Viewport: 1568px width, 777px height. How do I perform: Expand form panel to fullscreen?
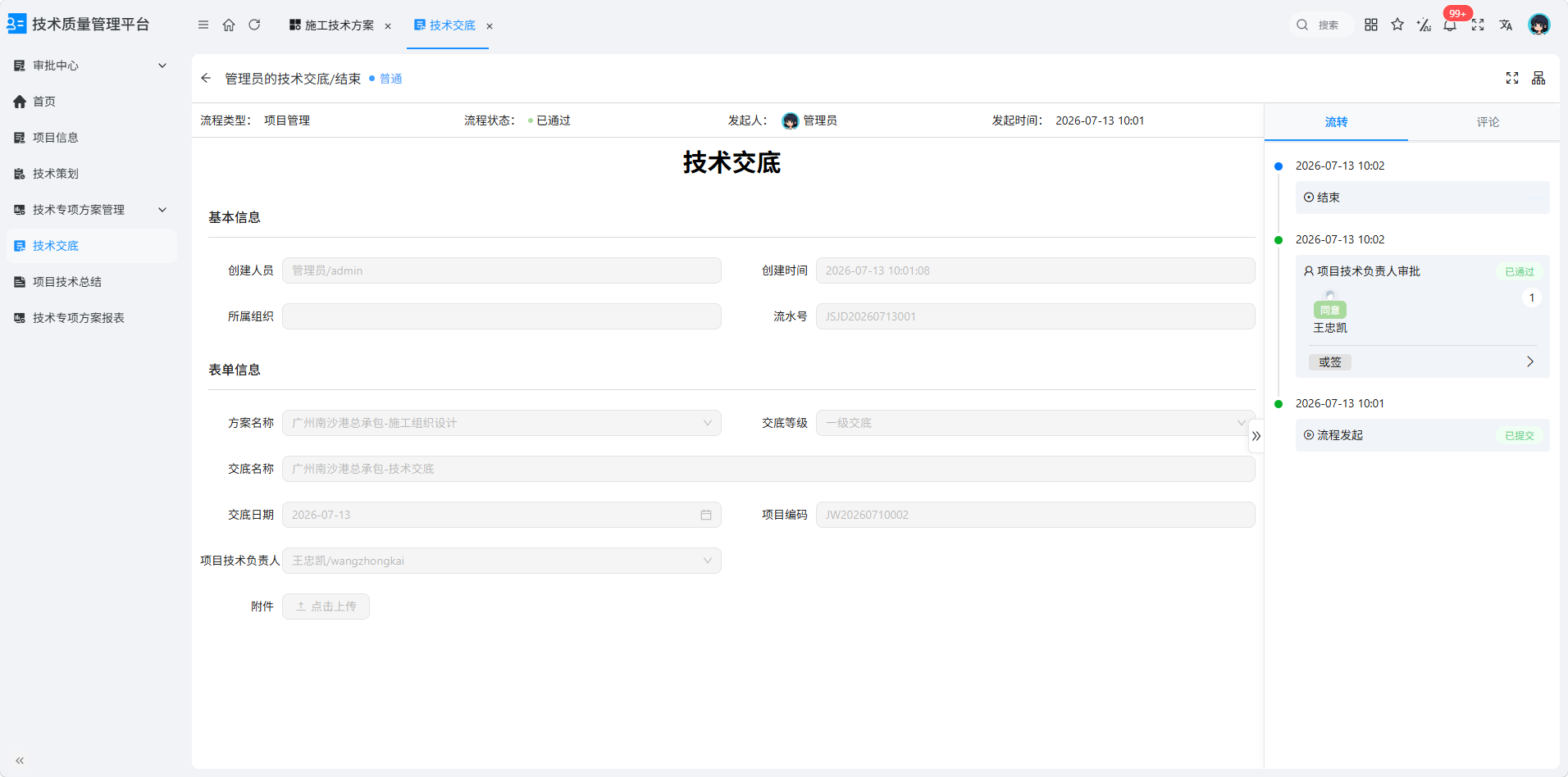tap(1512, 78)
